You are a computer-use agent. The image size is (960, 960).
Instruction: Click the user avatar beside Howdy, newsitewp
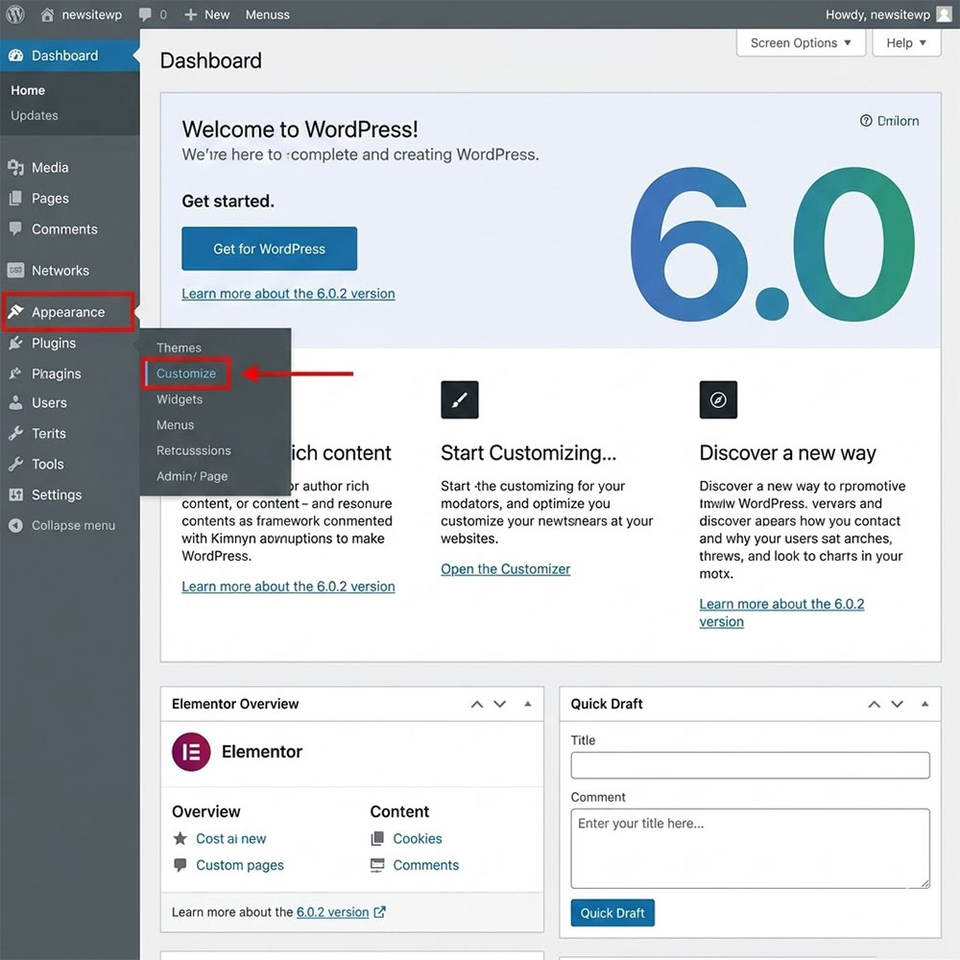[x=943, y=14]
